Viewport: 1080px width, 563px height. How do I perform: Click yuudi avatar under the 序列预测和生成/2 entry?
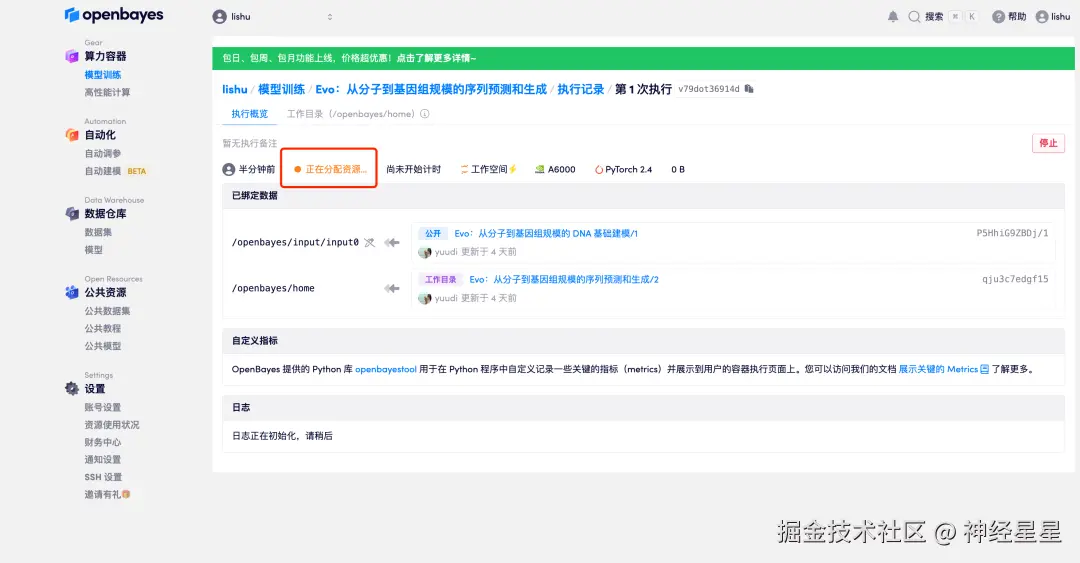tap(424, 298)
